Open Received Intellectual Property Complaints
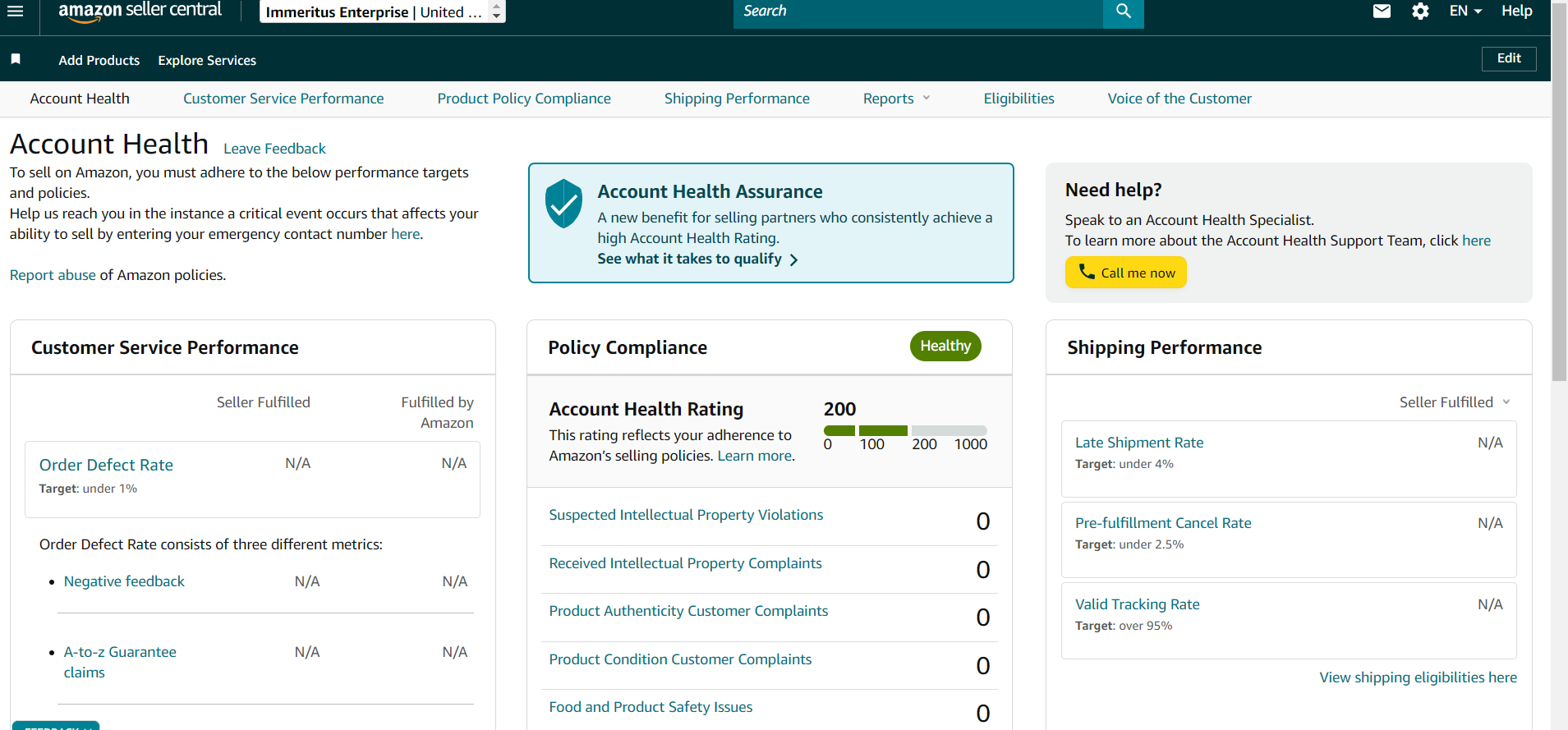 (685, 563)
